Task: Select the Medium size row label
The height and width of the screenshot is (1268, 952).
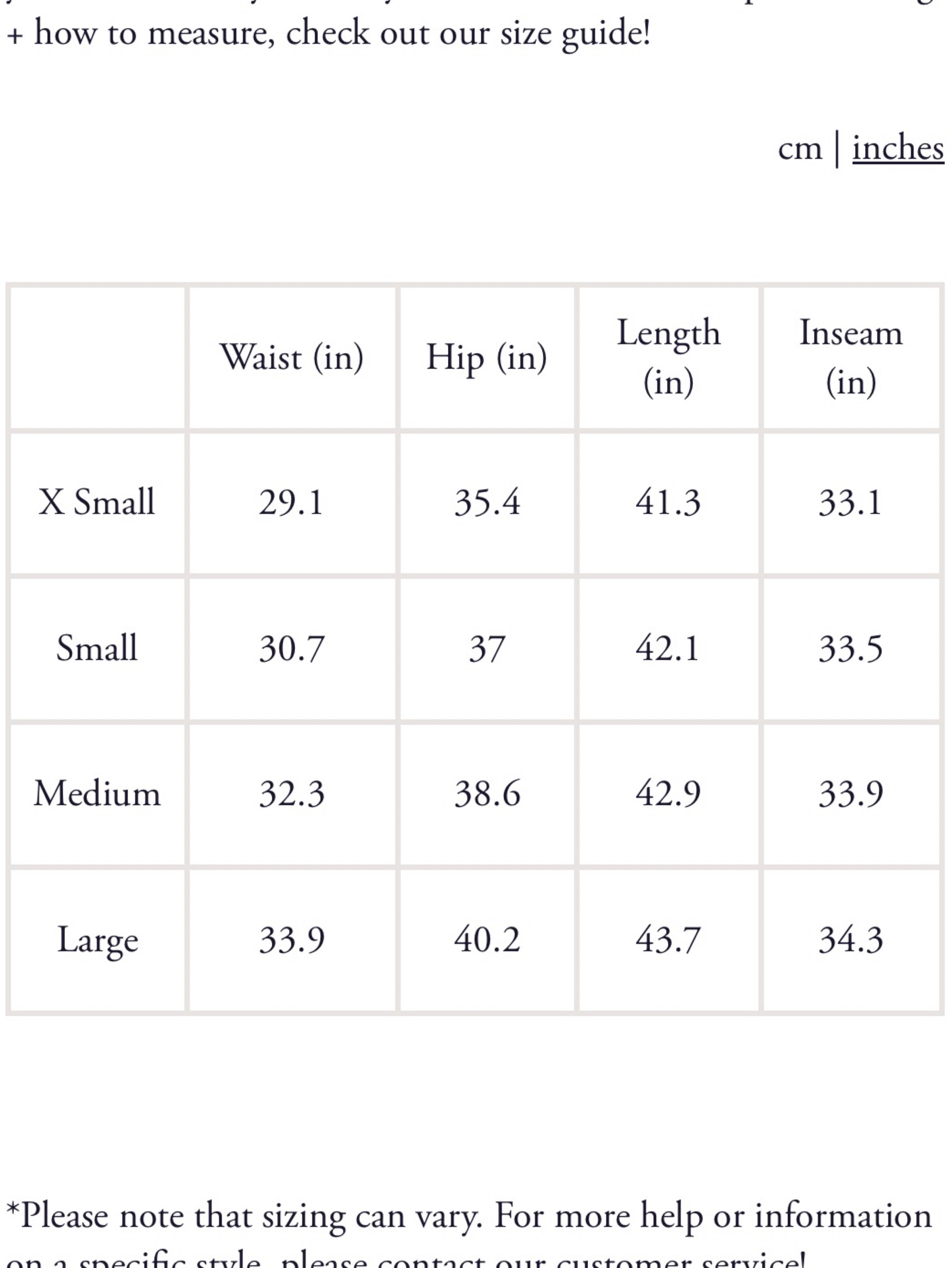Action: coord(97,793)
